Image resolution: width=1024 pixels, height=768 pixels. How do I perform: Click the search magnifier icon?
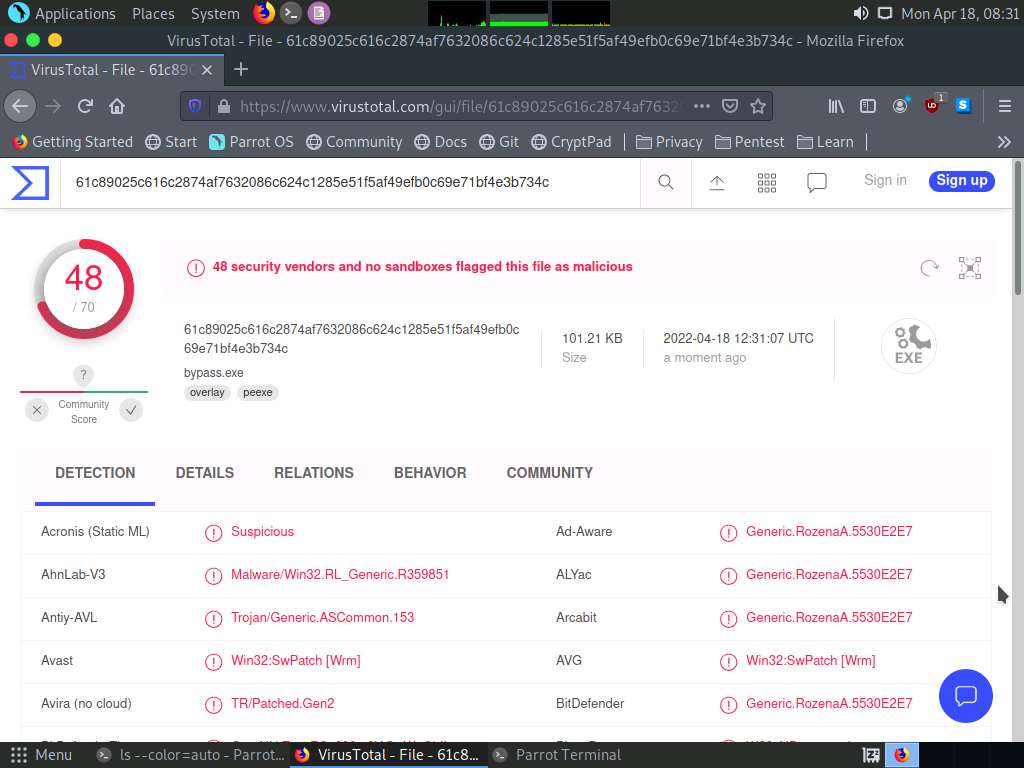pyautogui.click(x=666, y=182)
